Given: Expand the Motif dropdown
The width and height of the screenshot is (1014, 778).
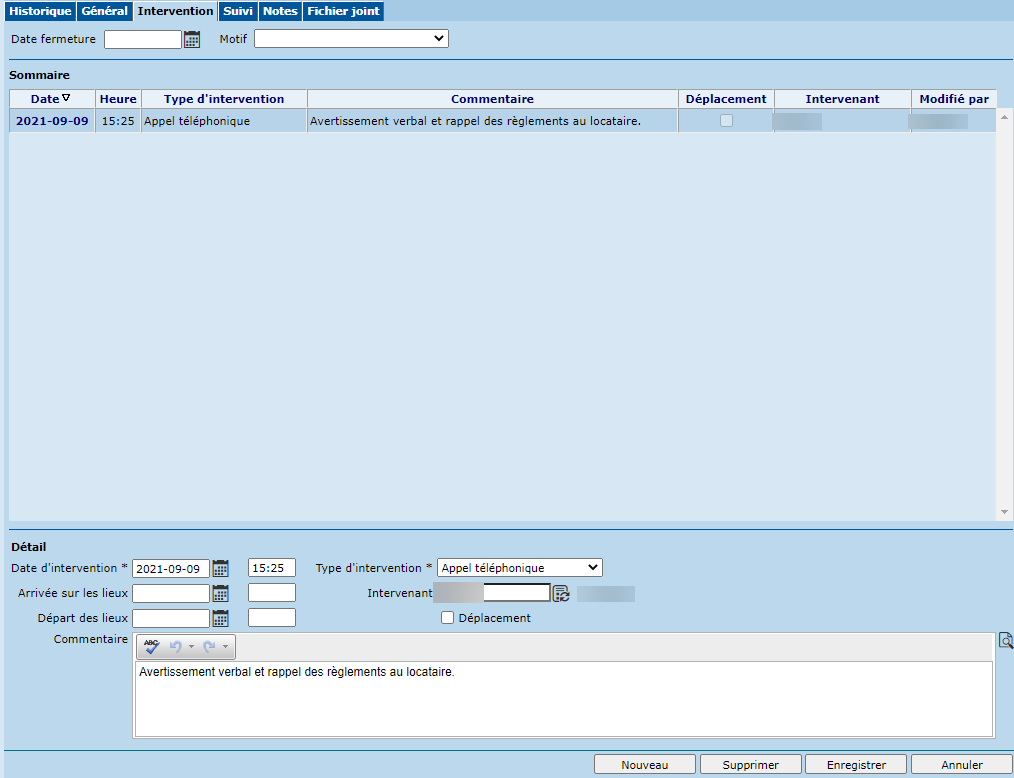Looking at the screenshot, I should [x=351, y=39].
